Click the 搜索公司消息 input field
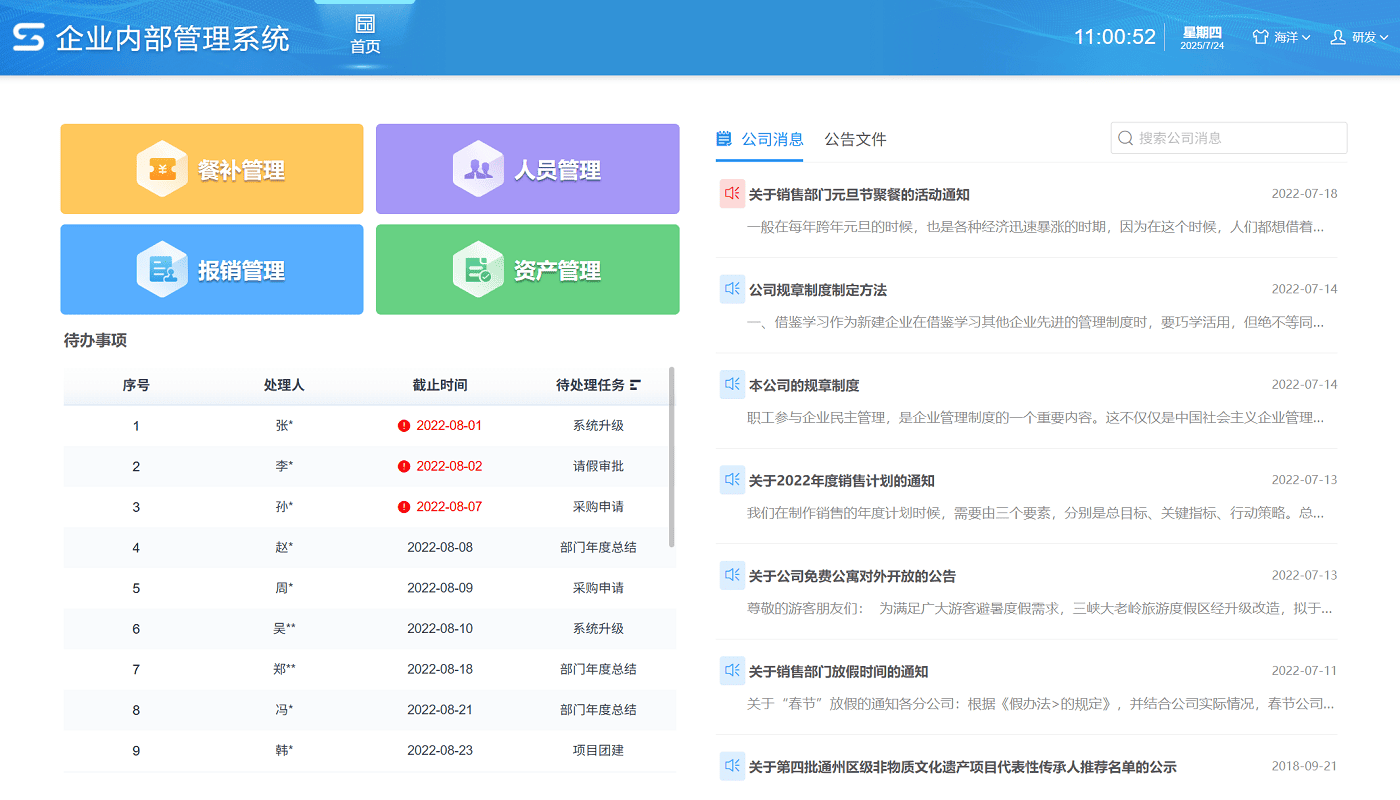This screenshot has width=1400, height=800. (x=1230, y=138)
